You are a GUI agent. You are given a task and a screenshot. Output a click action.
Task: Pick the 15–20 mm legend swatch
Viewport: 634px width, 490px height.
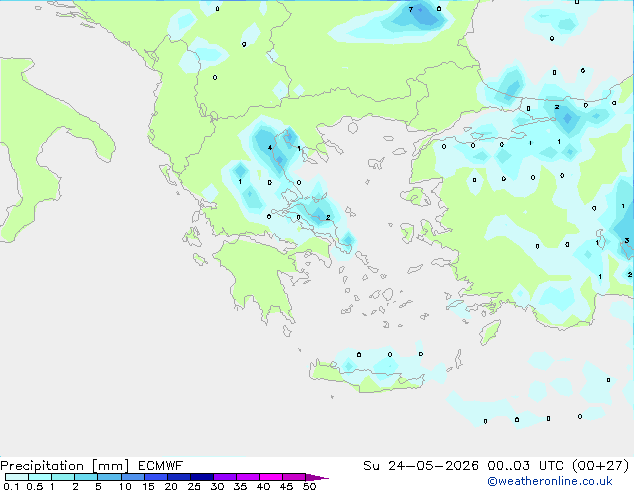(x=155, y=477)
